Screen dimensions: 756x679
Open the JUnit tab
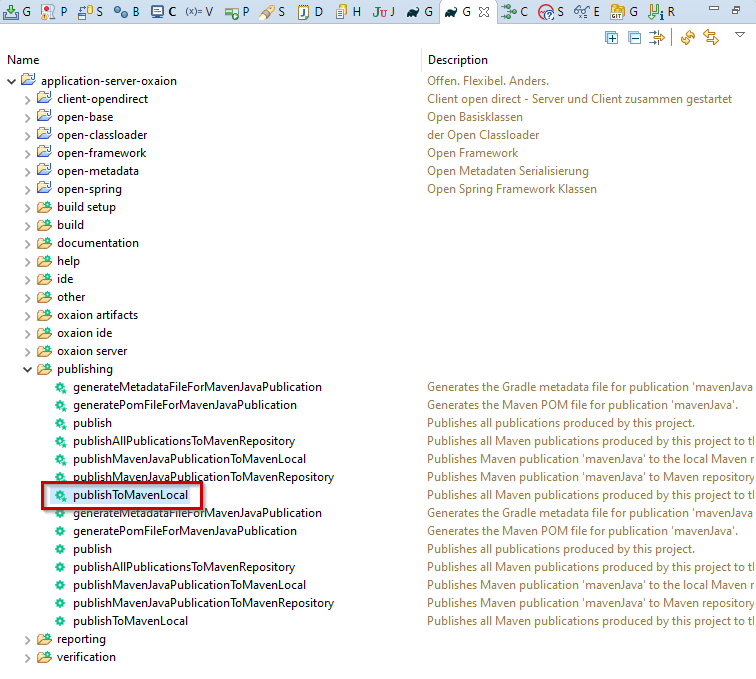click(x=384, y=12)
